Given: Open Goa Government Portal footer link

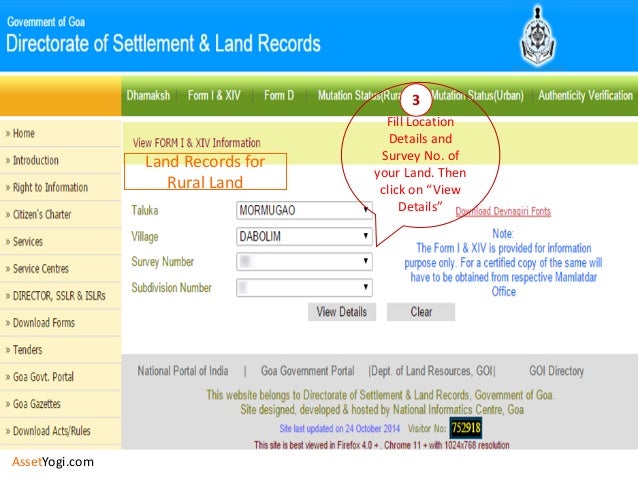Looking at the screenshot, I should coord(308,371).
